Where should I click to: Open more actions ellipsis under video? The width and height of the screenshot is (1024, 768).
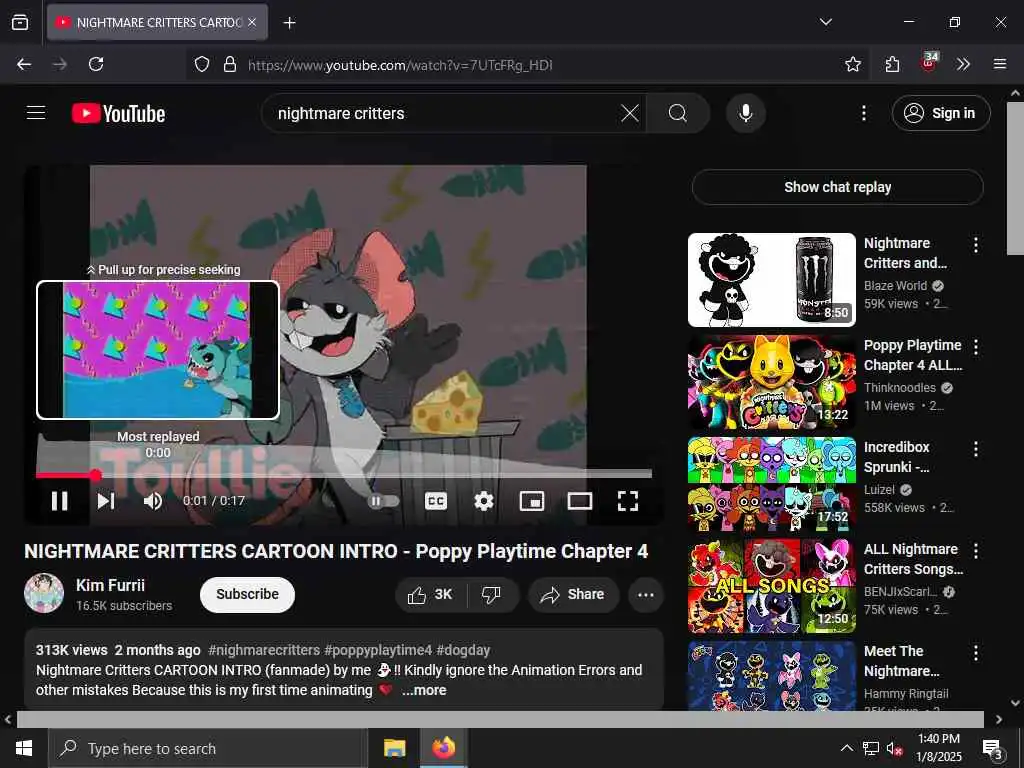(x=645, y=594)
